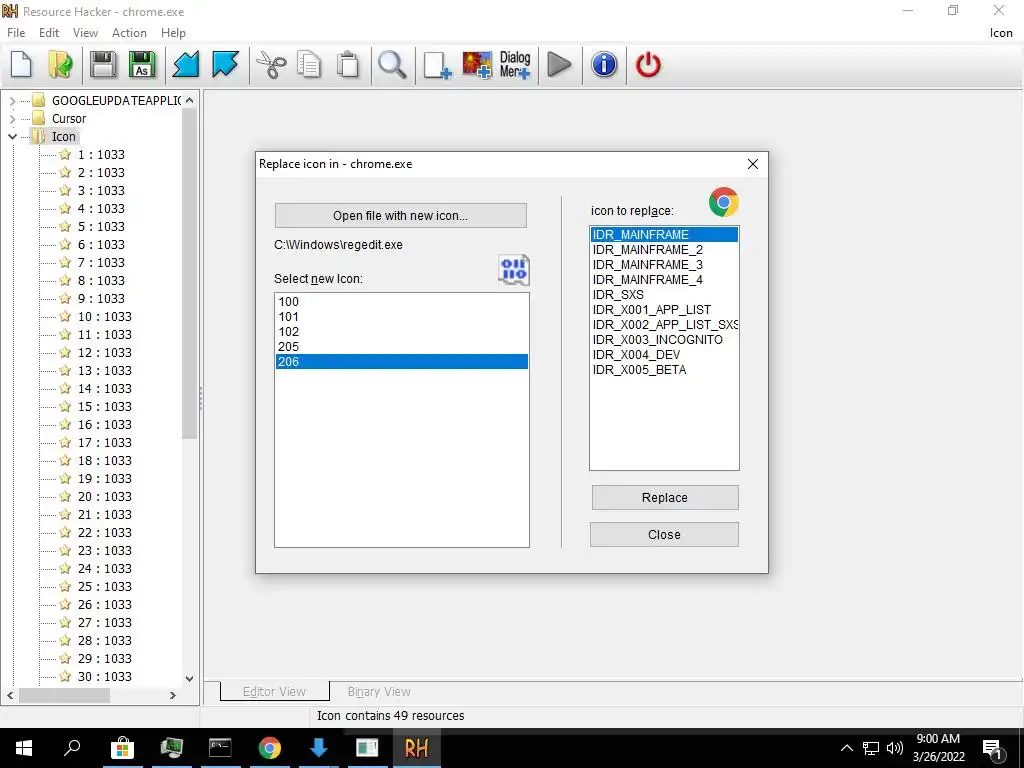
Task: Open the notification center icon
Action: (x=992, y=748)
